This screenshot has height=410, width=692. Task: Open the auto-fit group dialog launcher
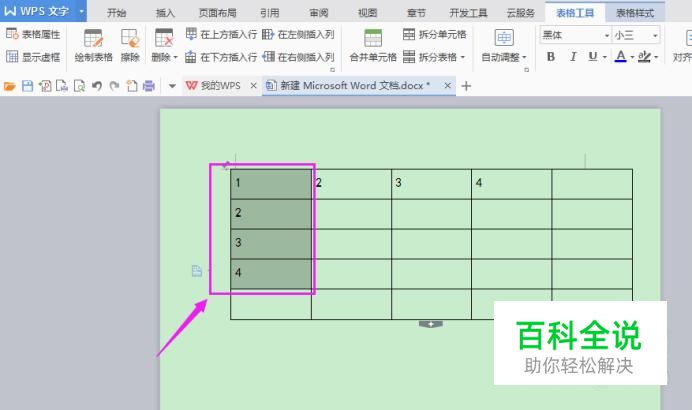527,70
